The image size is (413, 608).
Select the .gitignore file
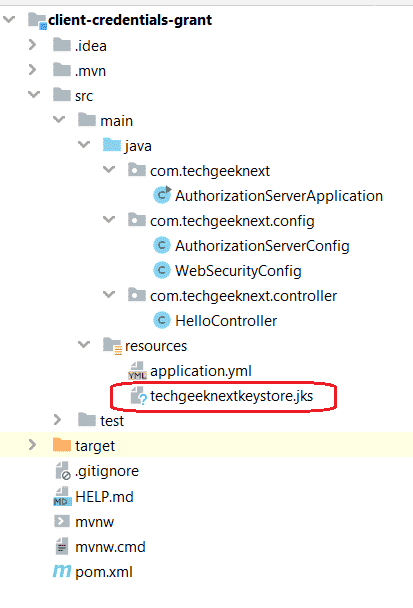click(107, 471)
